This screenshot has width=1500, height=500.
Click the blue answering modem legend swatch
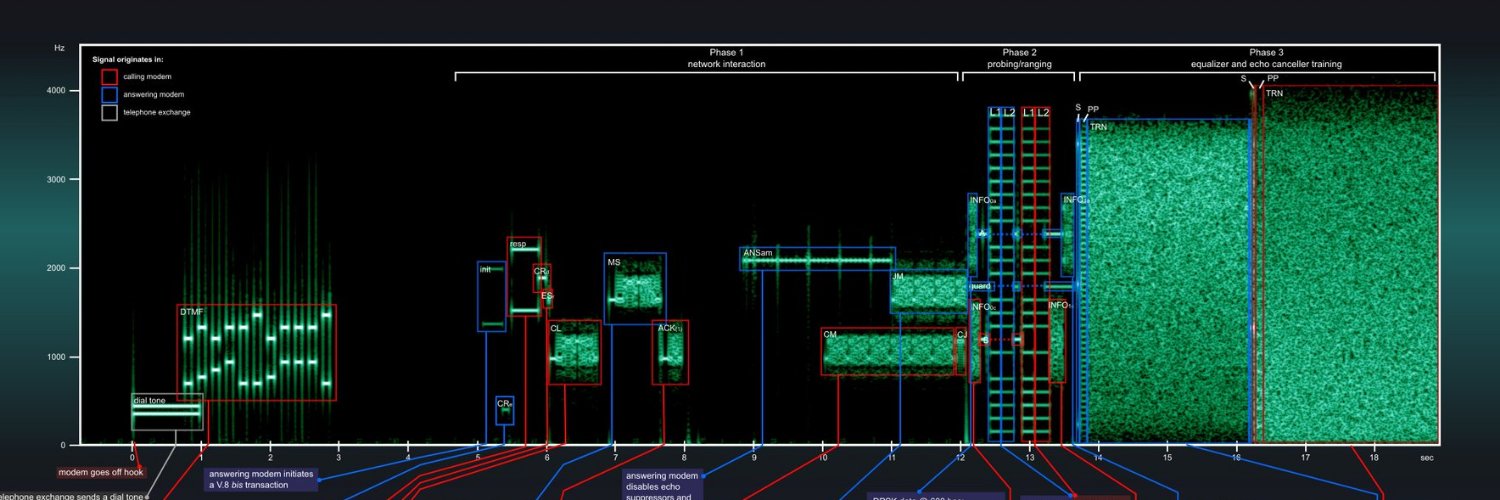pyautogui.click(x=109, y=94)
